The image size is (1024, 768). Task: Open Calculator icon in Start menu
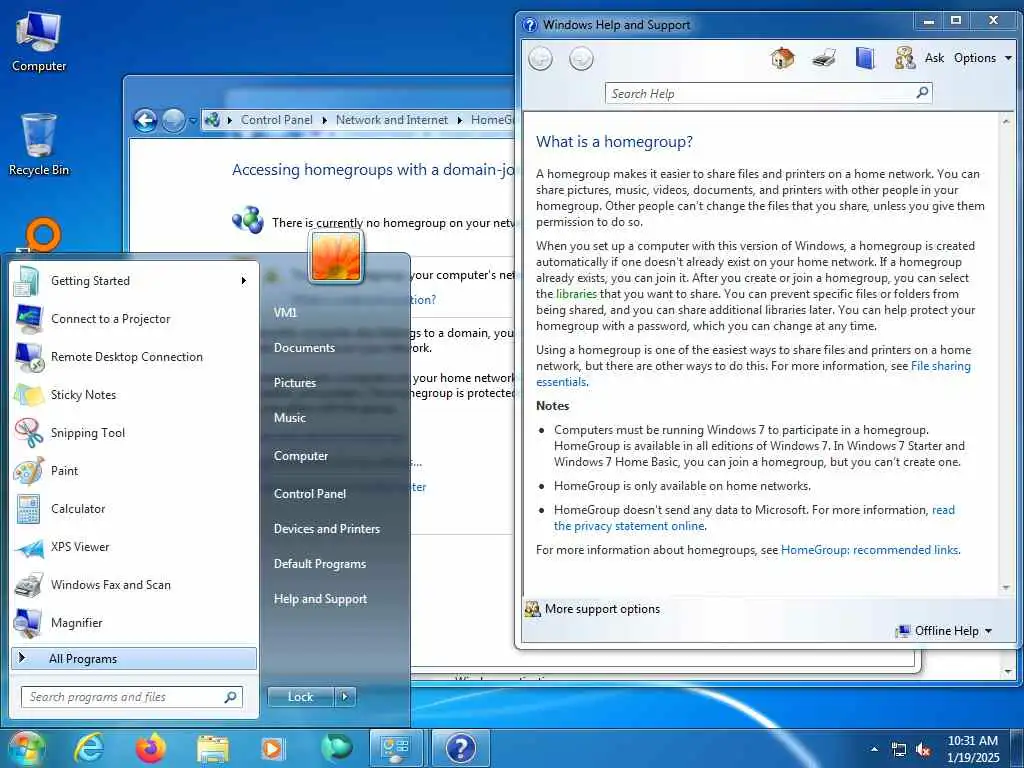[x=29, y=509]
